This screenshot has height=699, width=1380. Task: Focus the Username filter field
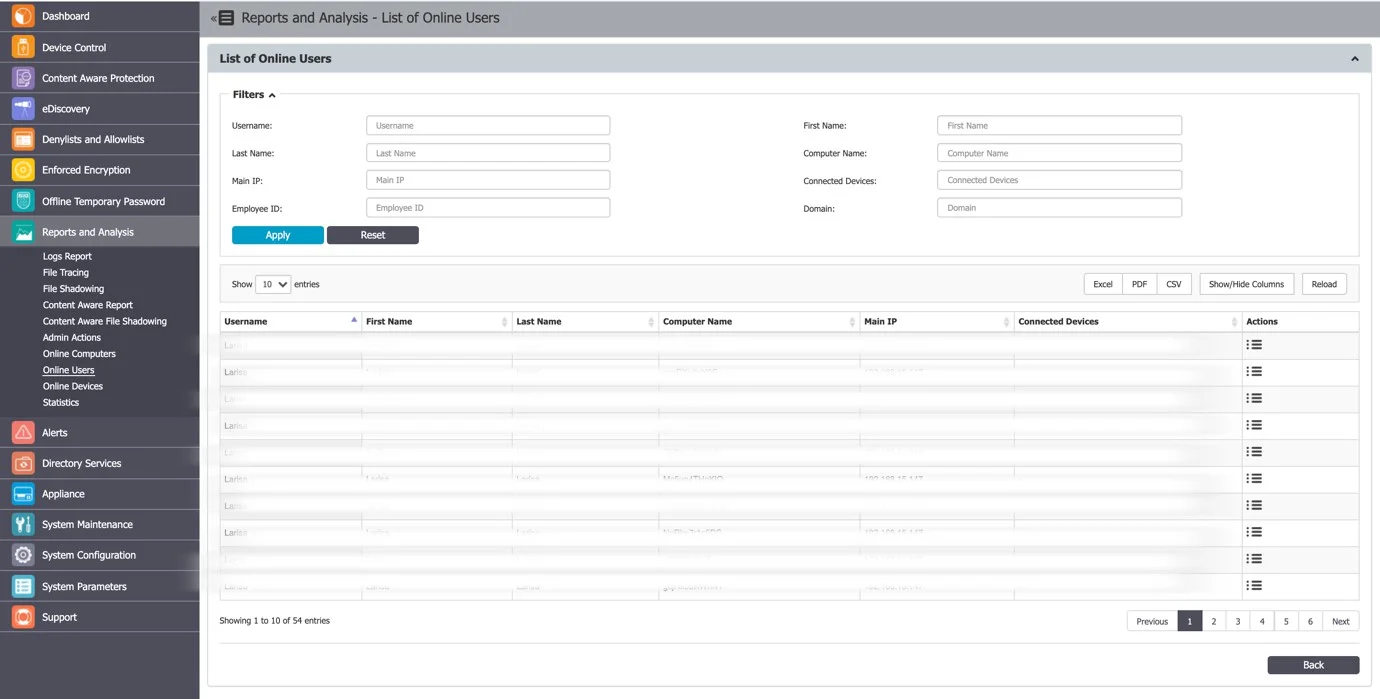coord(488,125)
